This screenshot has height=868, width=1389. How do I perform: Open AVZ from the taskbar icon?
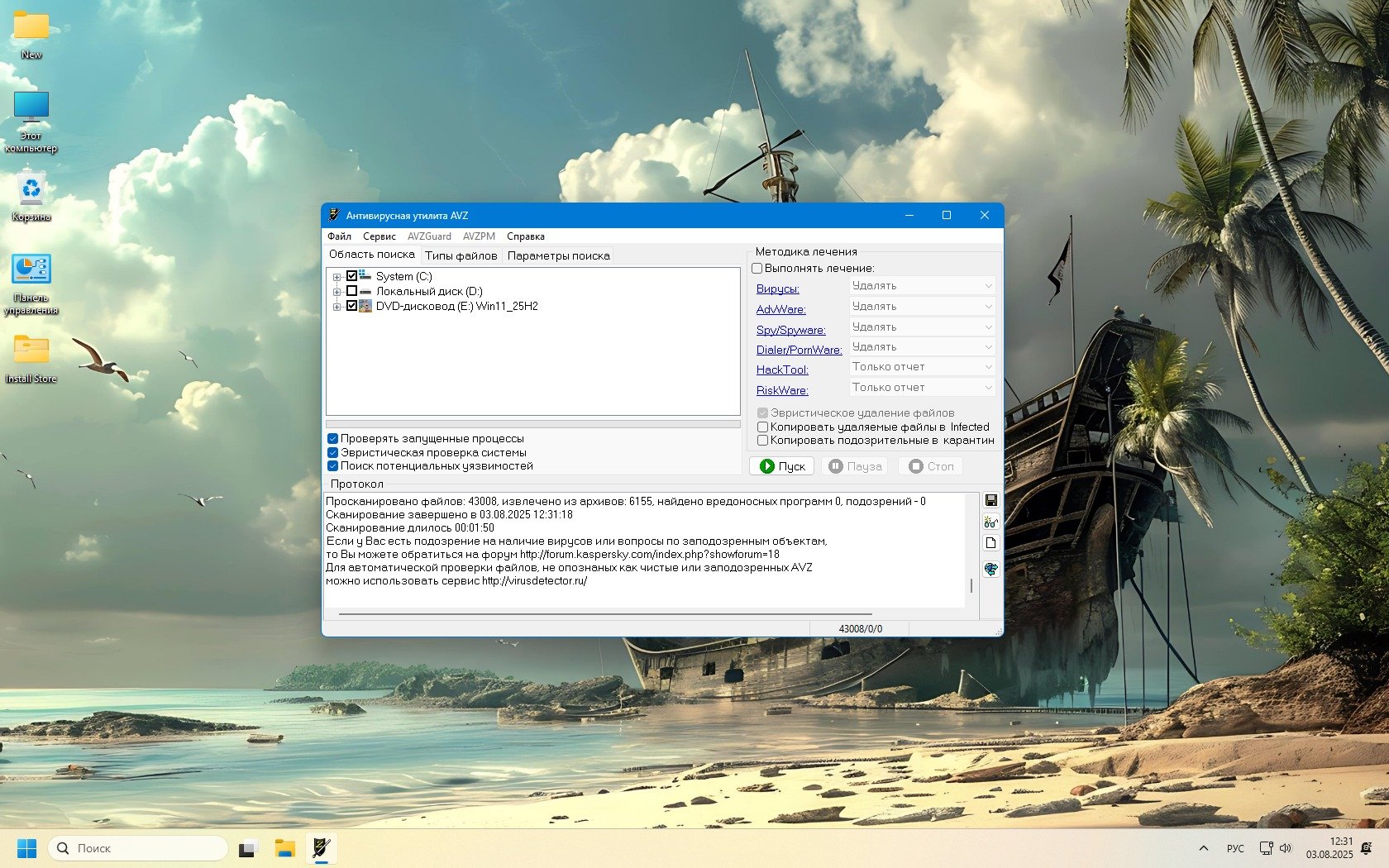[321, 848]
